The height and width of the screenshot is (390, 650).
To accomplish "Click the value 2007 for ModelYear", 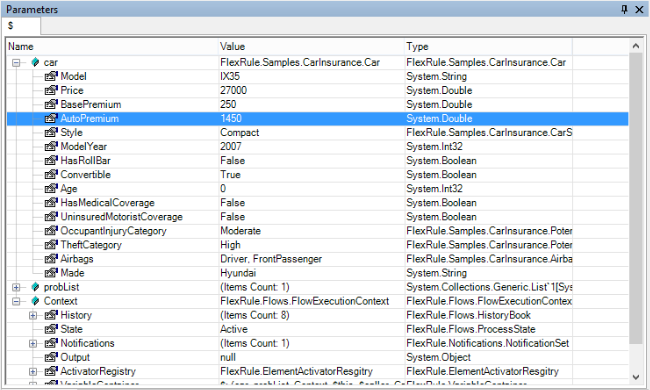I will (x=231, y=147).
